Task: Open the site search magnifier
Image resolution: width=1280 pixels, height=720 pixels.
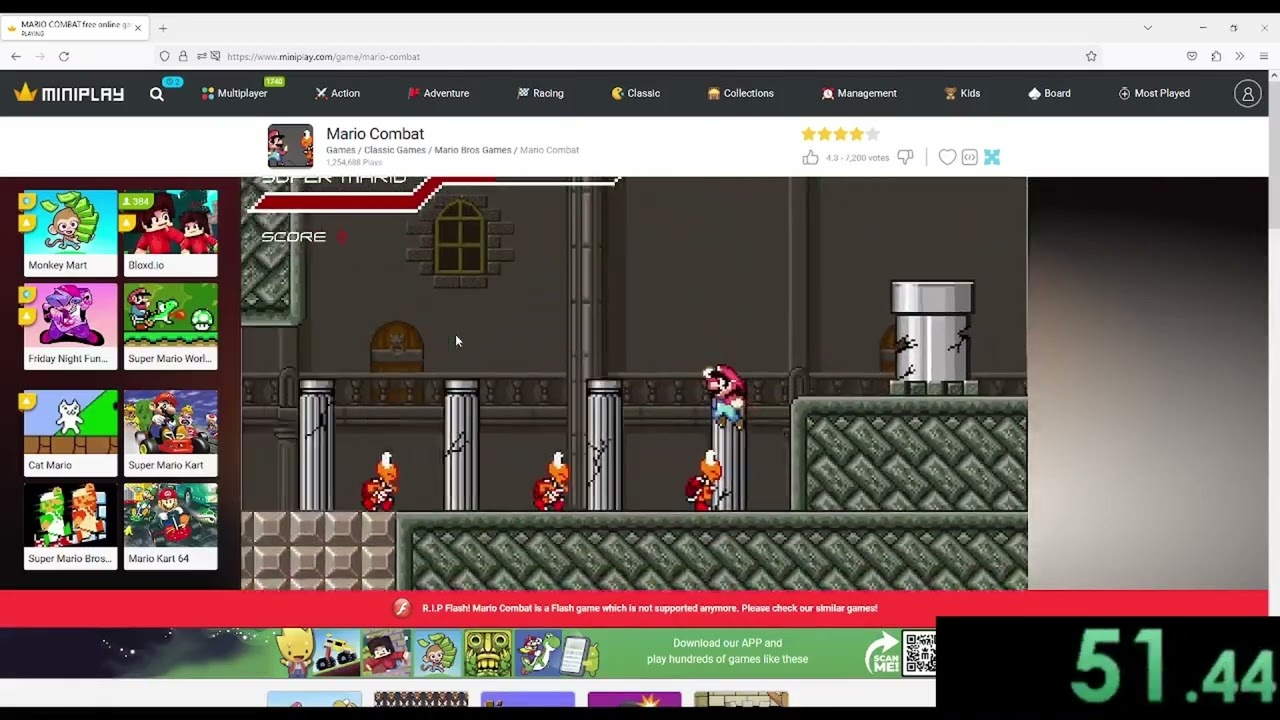Action: [157, 93]
